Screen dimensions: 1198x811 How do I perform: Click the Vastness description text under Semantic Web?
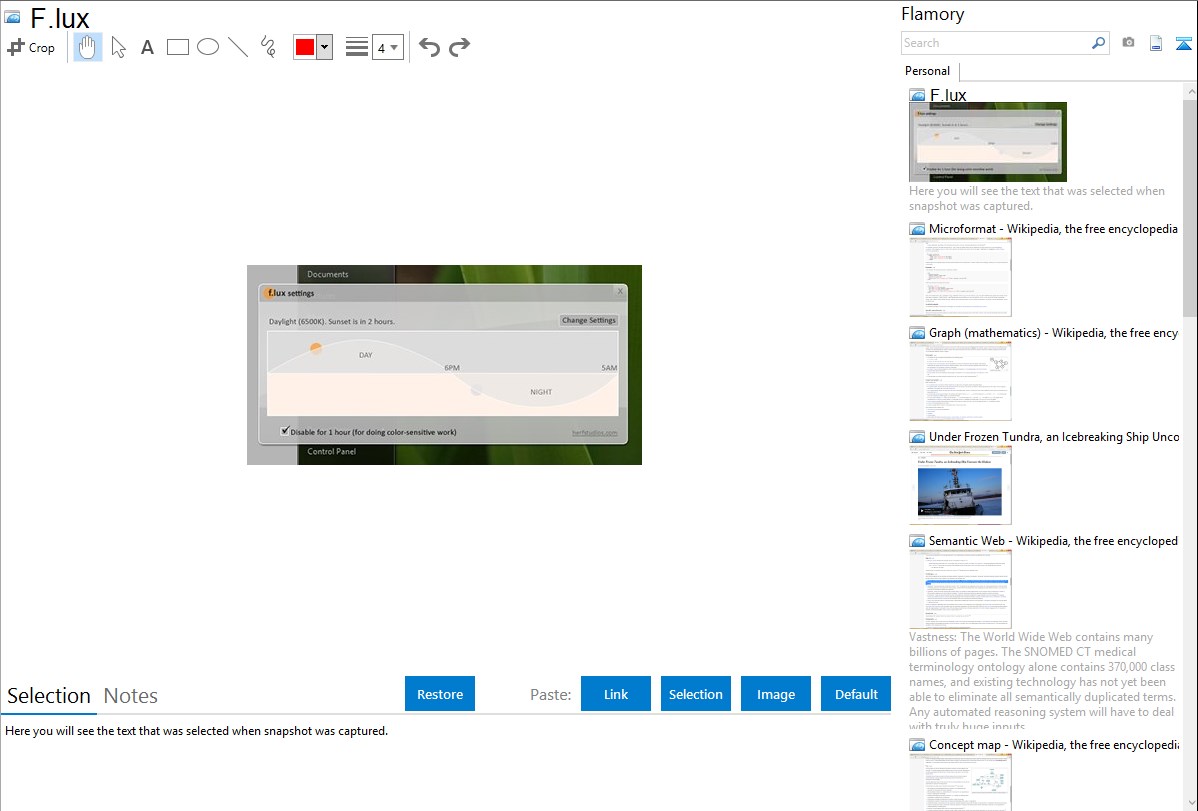(x=1042, y=681)
